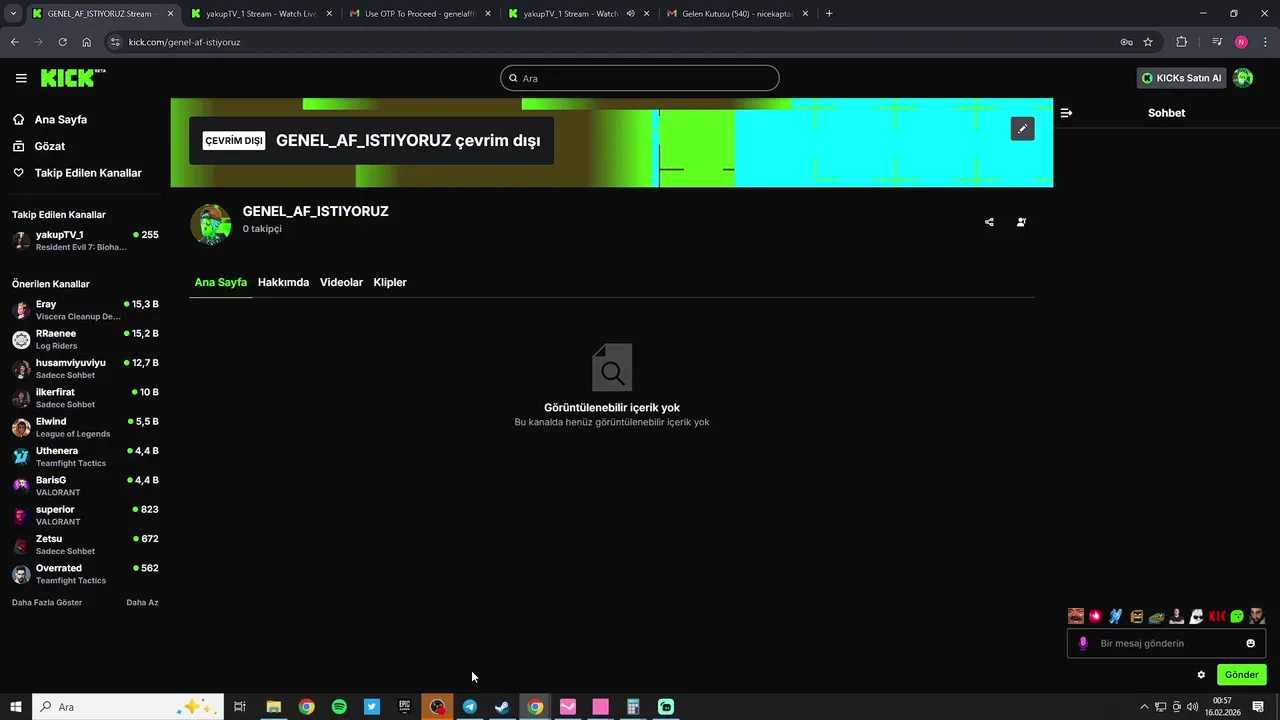Click GENEL_AF_ISTIYORUZ channel avatar
This screenshot has height=720, width=1280.
[211, 224]
